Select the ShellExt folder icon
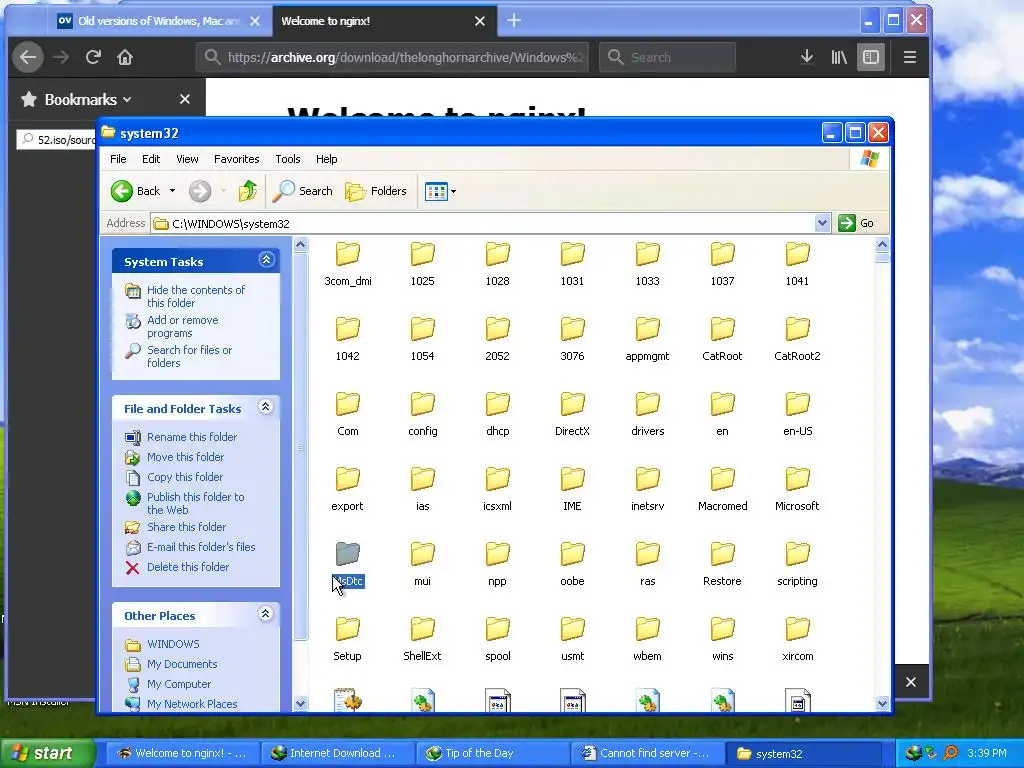1024x768 pixels. pyautogui.click(x=423, y=630)
